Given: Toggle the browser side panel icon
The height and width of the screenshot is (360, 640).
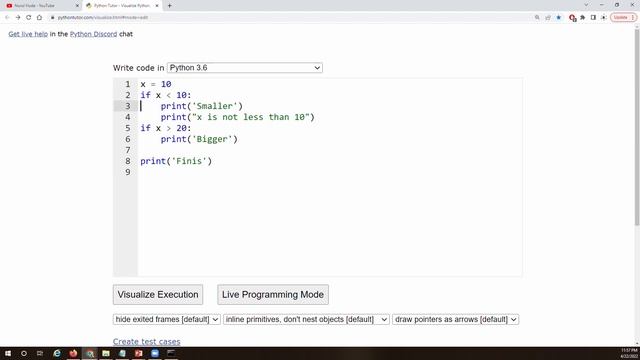Looking at the screenshot, I should (593, 18).
